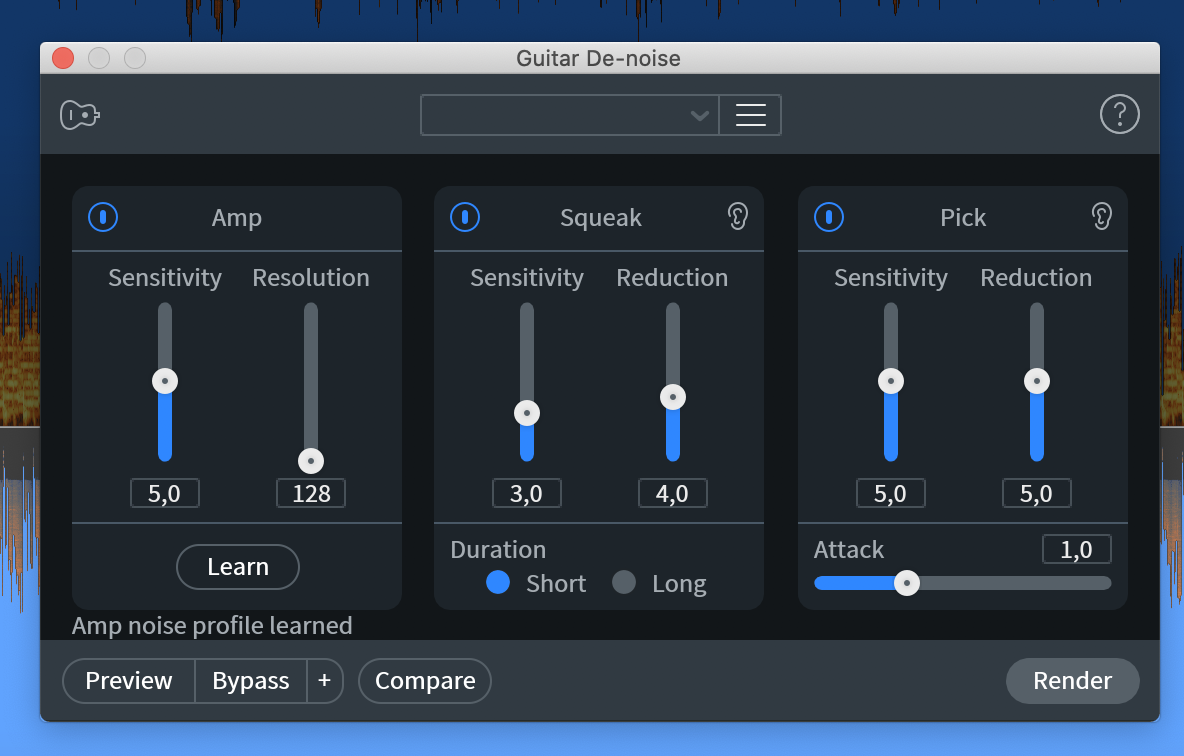Toggle the Squeak section power button

[x=465, y=218]
